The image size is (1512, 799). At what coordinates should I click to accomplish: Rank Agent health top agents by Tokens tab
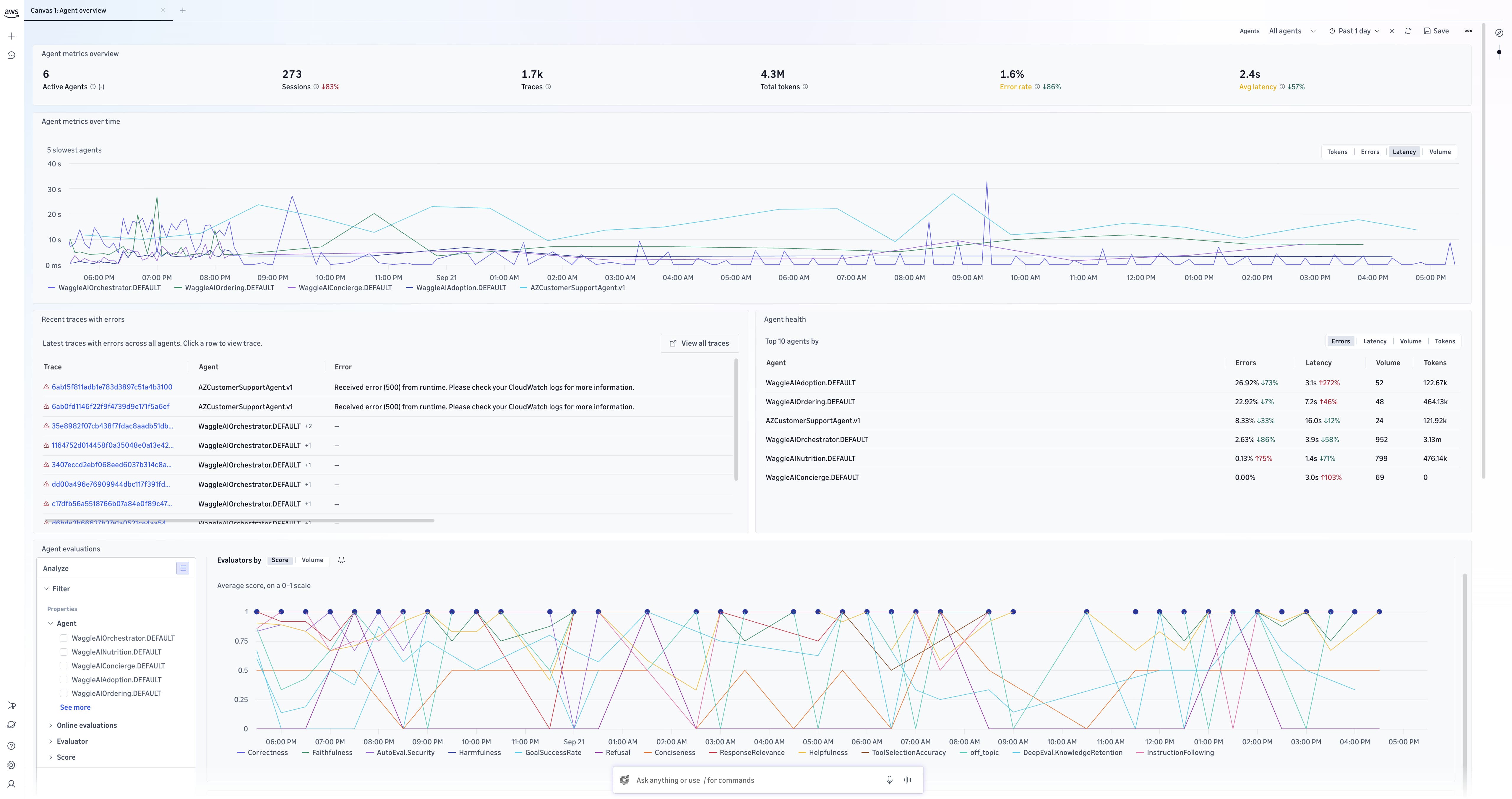[1445, 341]
